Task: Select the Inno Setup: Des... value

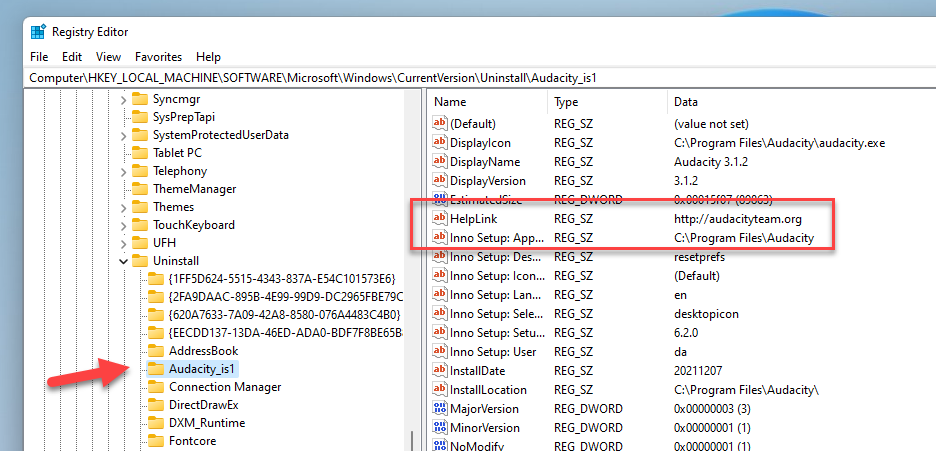Action: pos(497,257)
